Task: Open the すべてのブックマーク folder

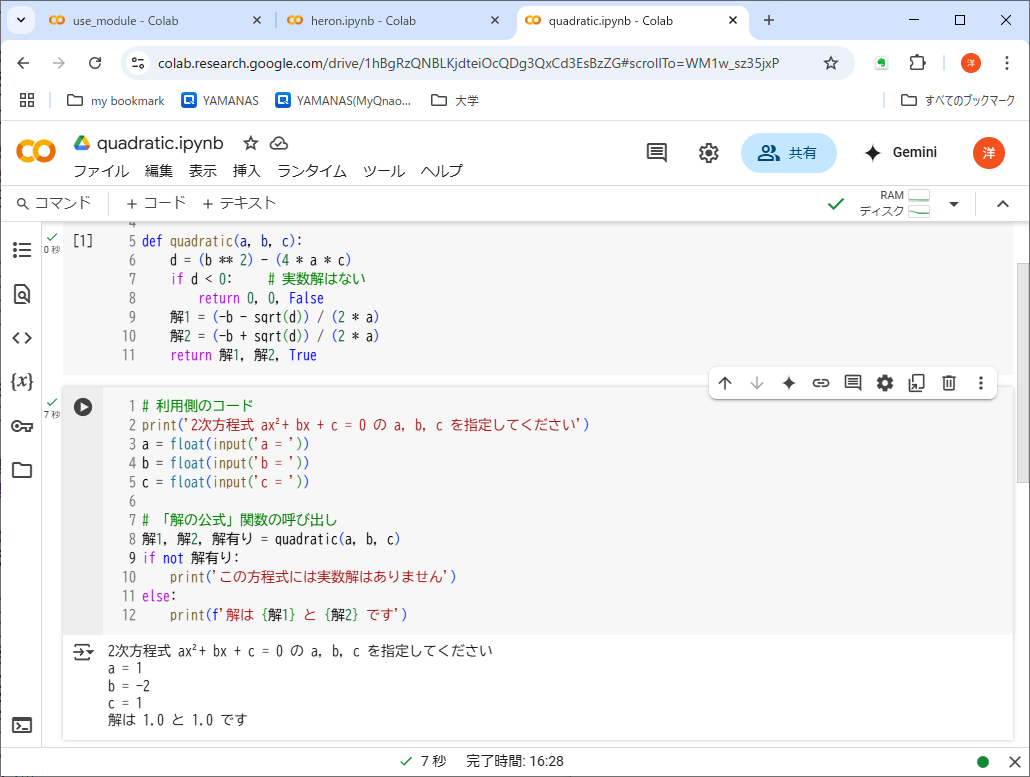Action: coord(958,100)
